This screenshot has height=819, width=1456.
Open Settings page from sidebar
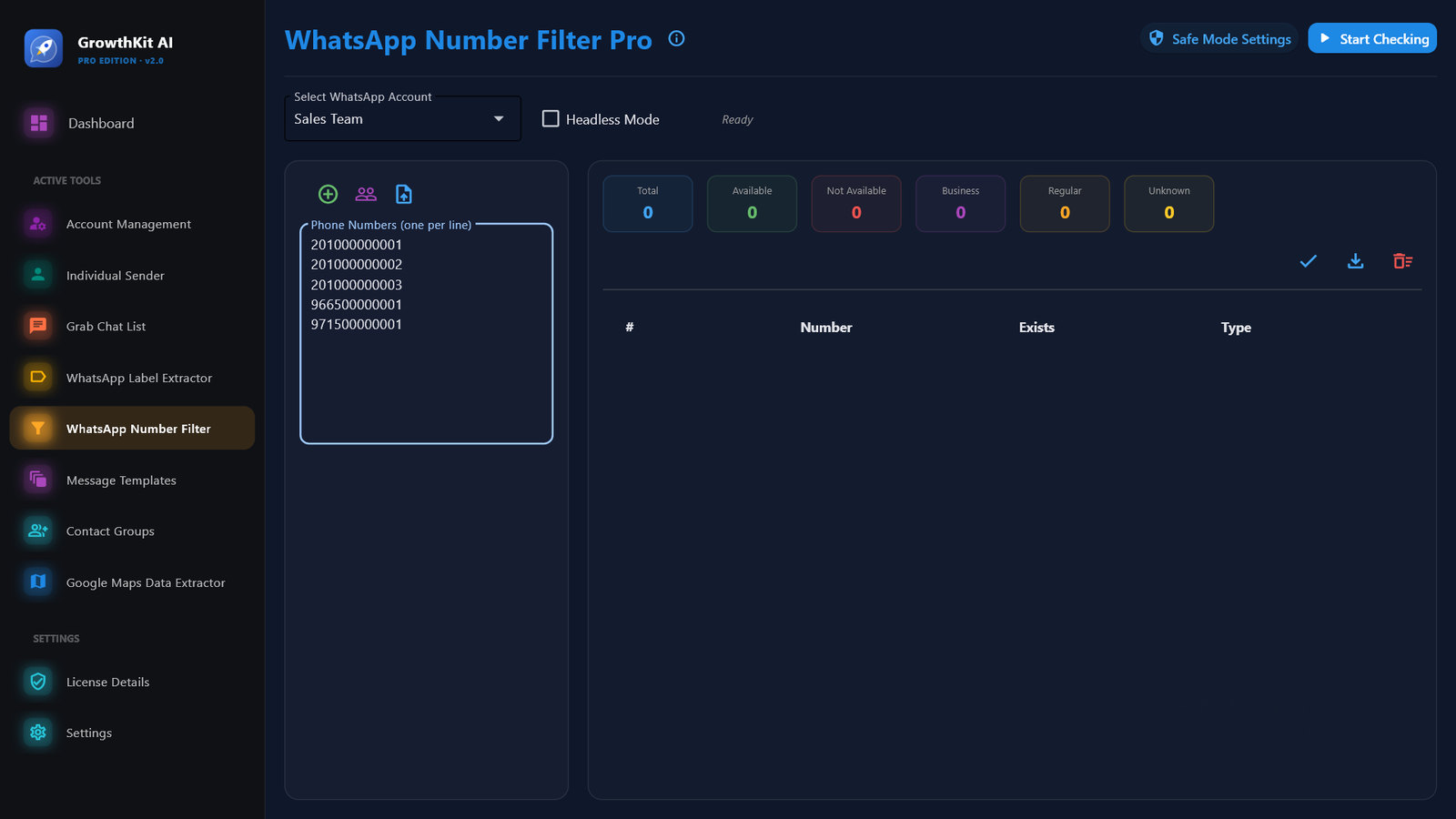[x=133, y=733]
